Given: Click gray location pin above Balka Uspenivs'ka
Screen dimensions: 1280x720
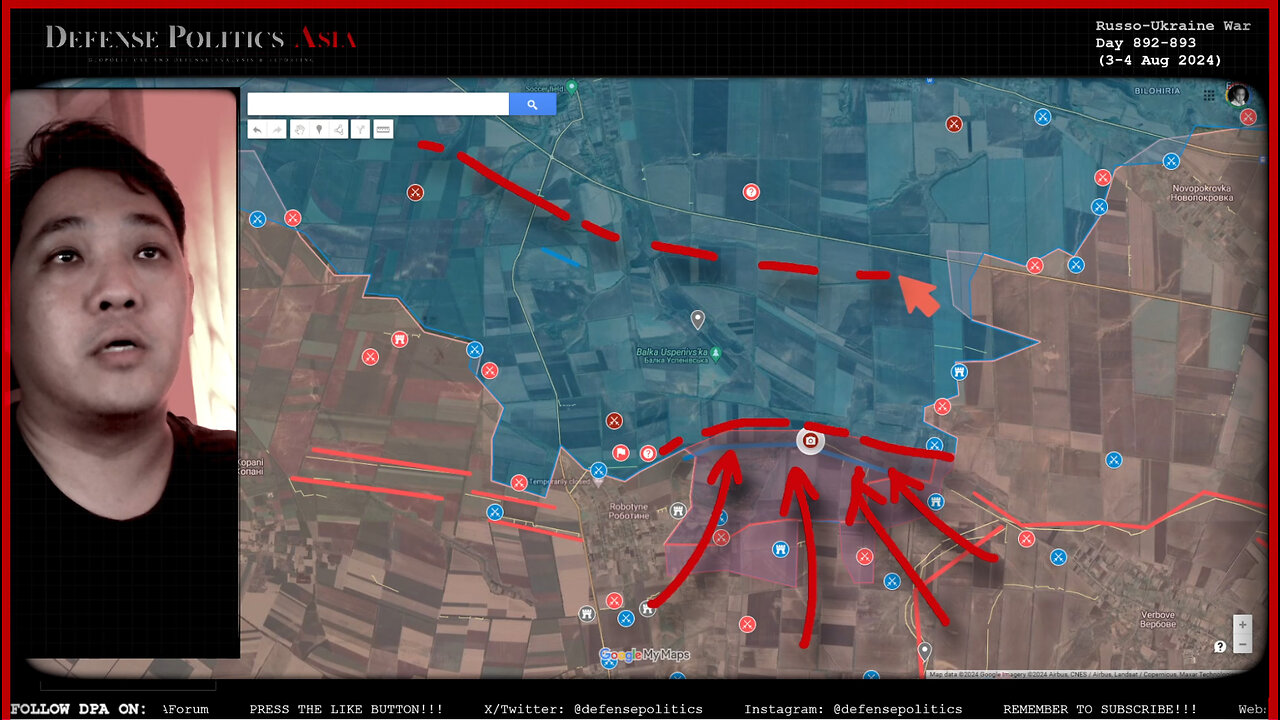Looking at the screenshot, I should [698, 320].
